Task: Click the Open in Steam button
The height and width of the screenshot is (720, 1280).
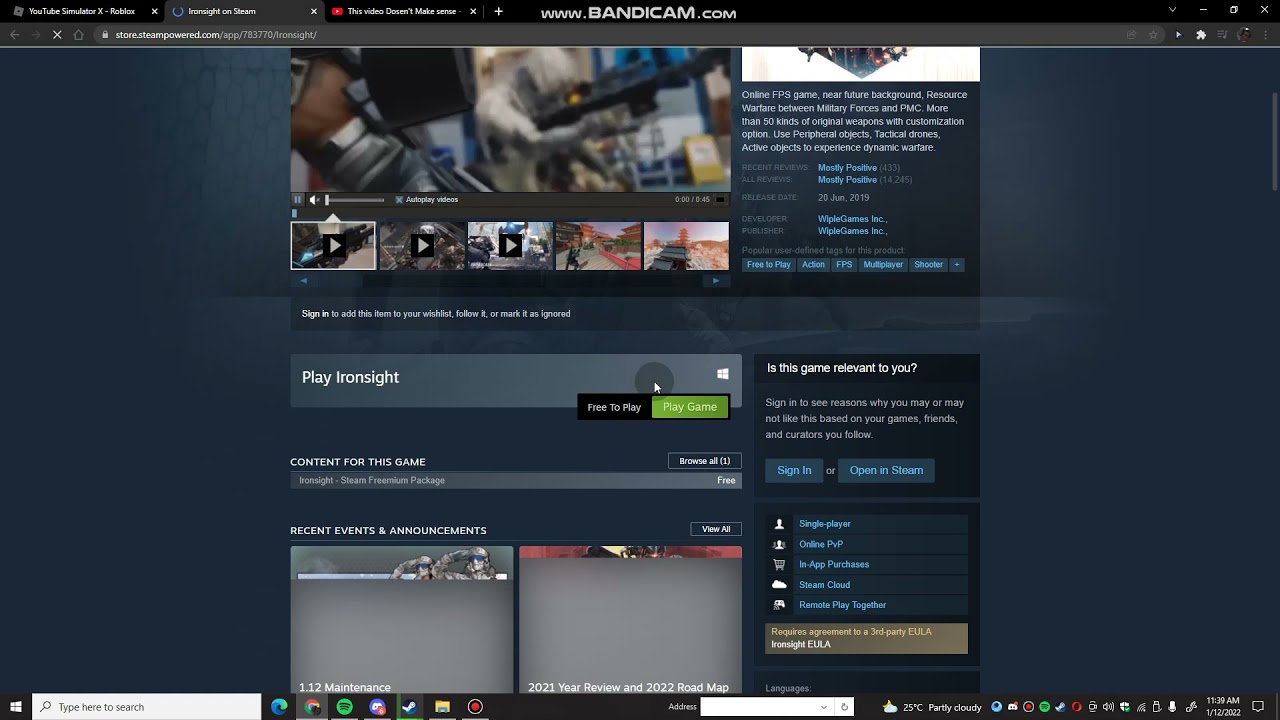Action: pyautogui.click(x=886, y=470)
